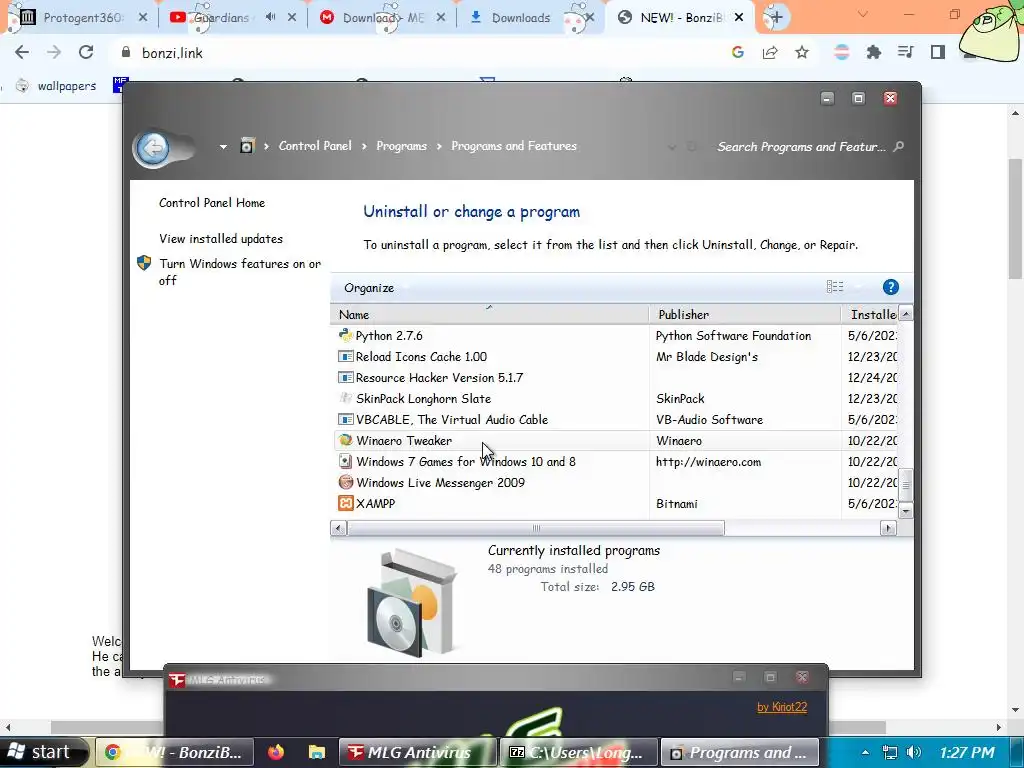Click the http://winaero.com publisher cell
Image resolution: width=1024 pixels, height=768 pixels.
[x=708, y=462]
